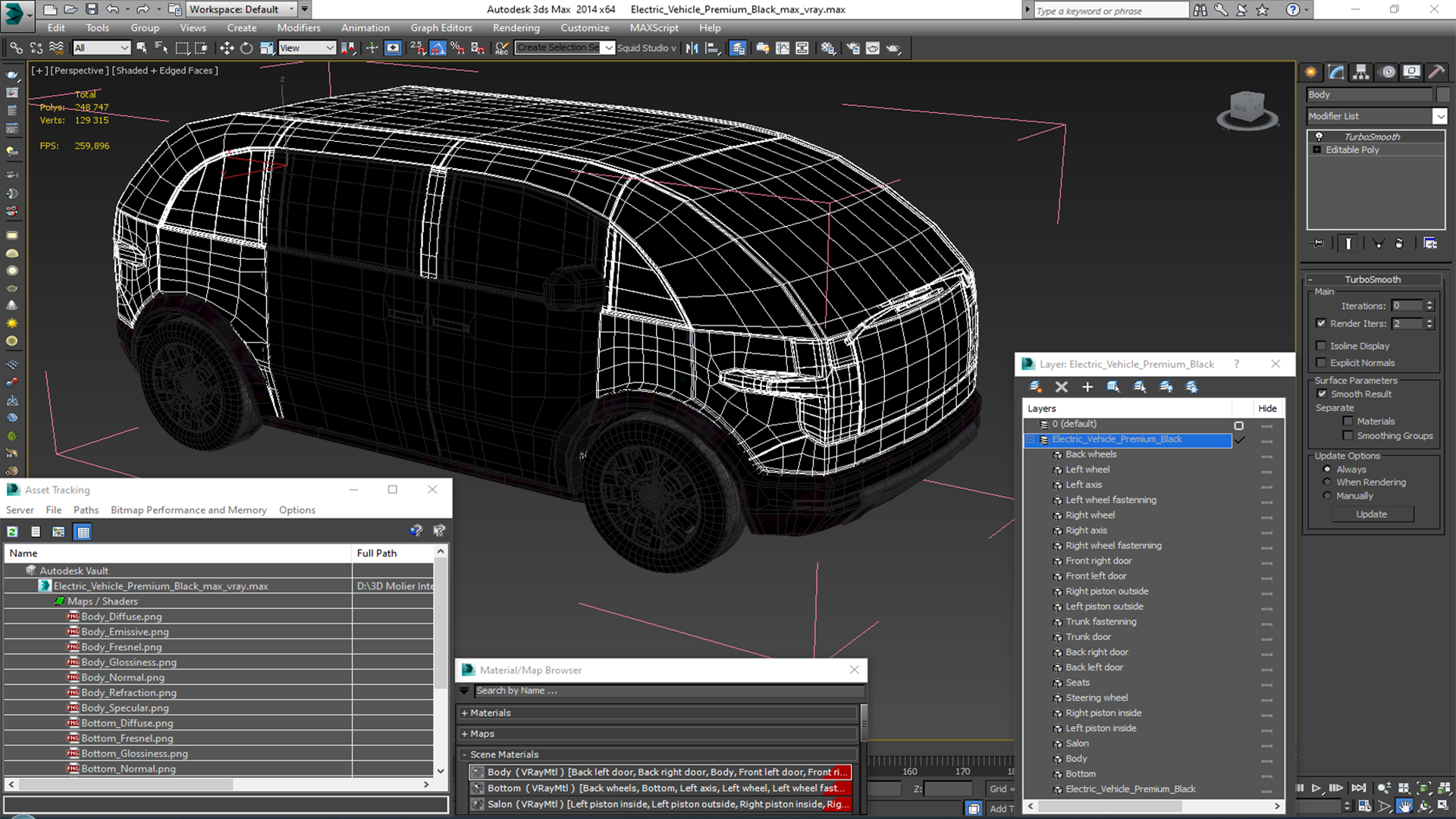Activate the Select and Rotate tool
This screenshot has width=1456, height=819.
coord(246,48)
